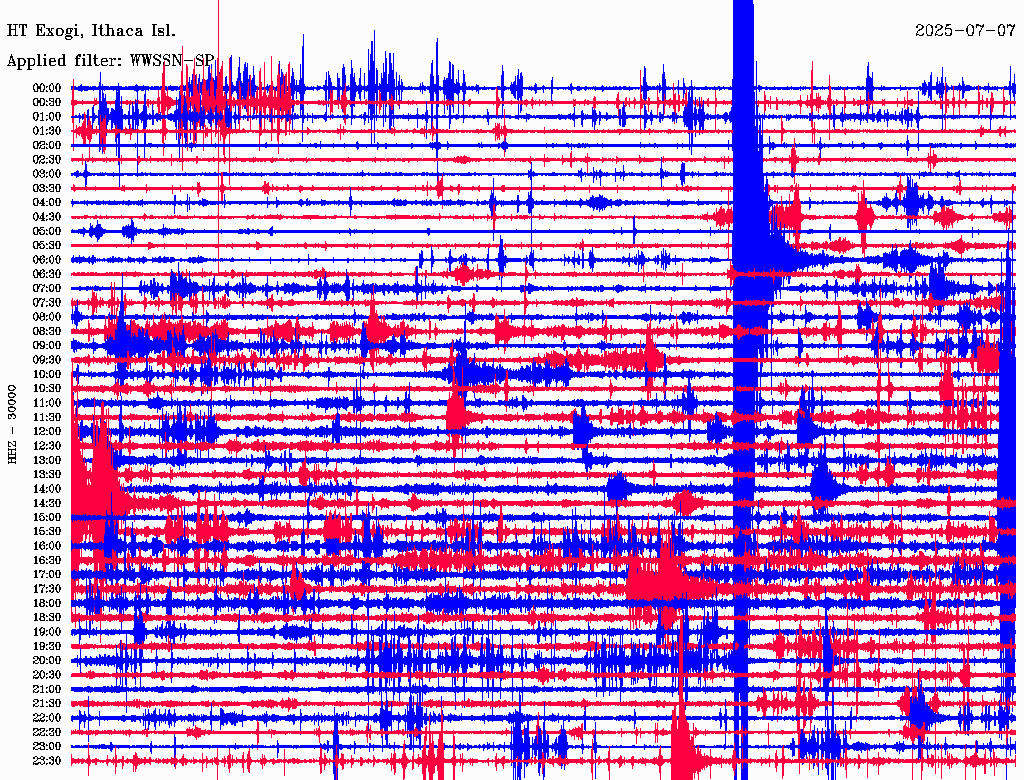
Task: Select the 02:30 time label
Action: pyautogui.click(x=47, y=160)
